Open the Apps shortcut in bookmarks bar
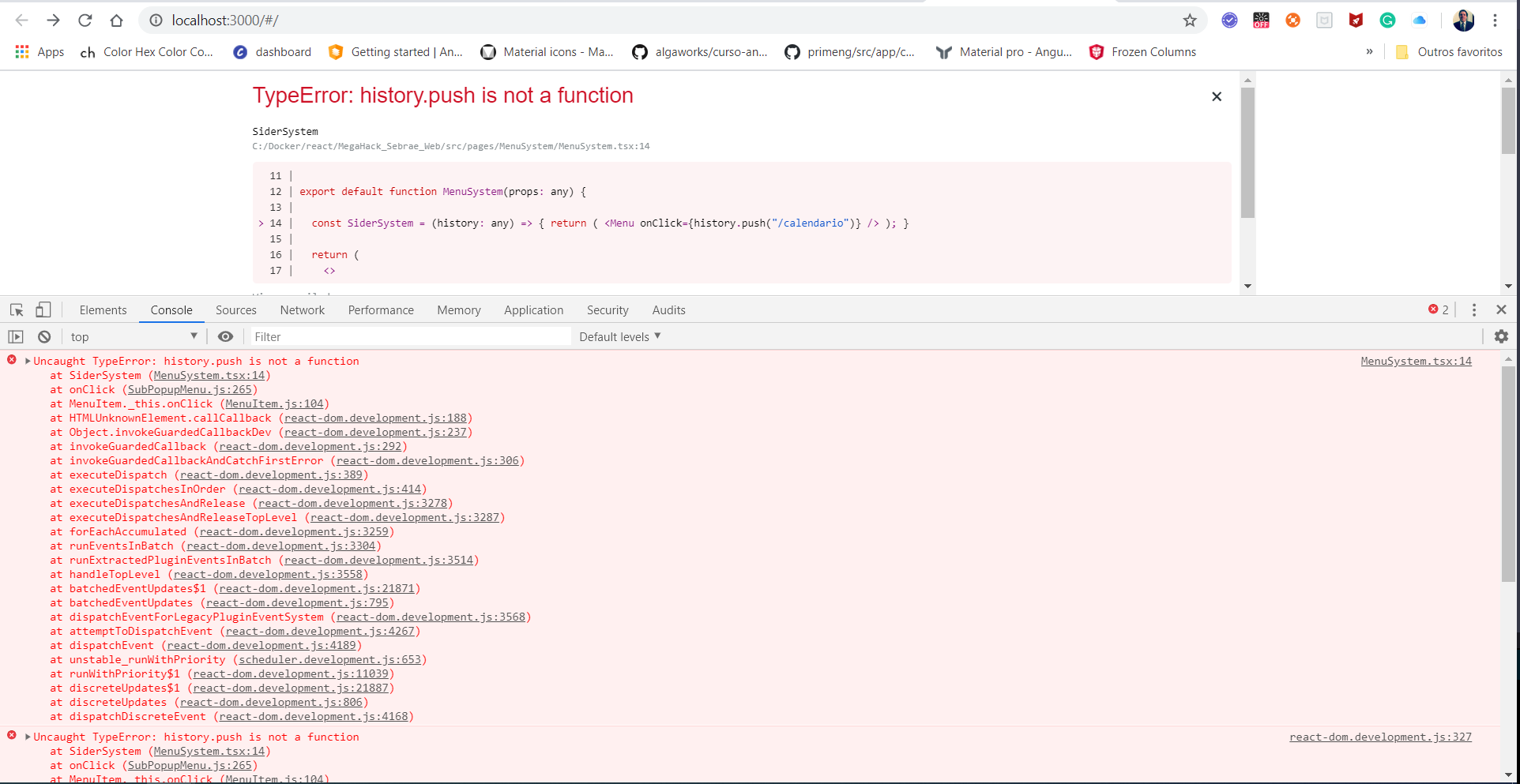Screen dimensions: 1520x784 click(x=40, y=52)
